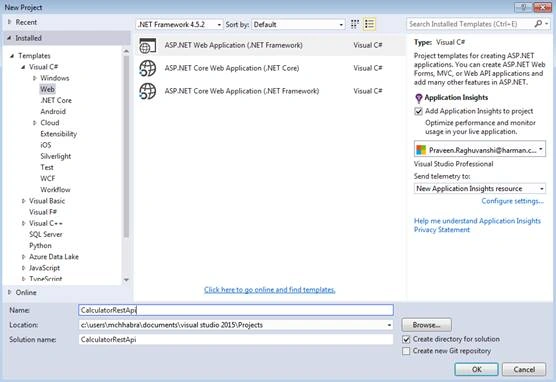Focus the Name input field

(236, 310)
